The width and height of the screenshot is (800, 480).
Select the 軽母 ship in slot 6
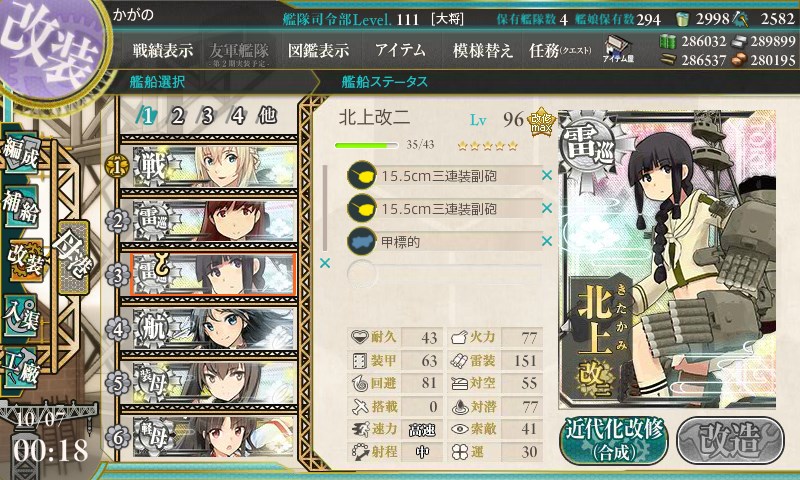tap(214, 436)
